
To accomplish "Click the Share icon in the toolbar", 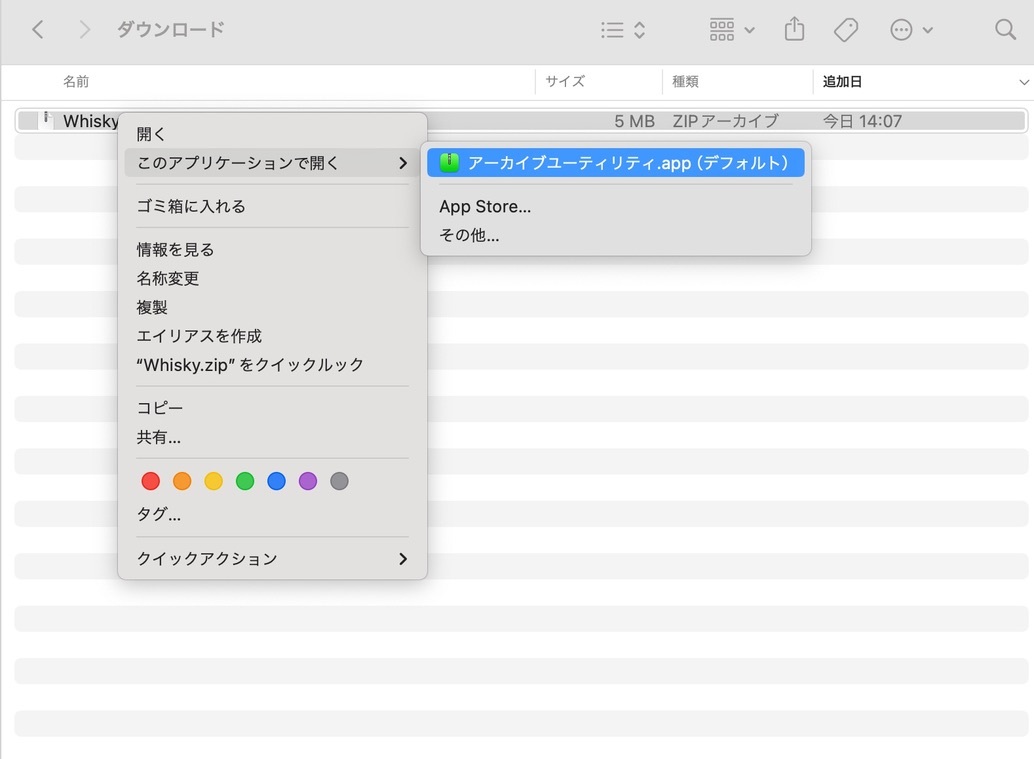I will [x=794, y=30].
